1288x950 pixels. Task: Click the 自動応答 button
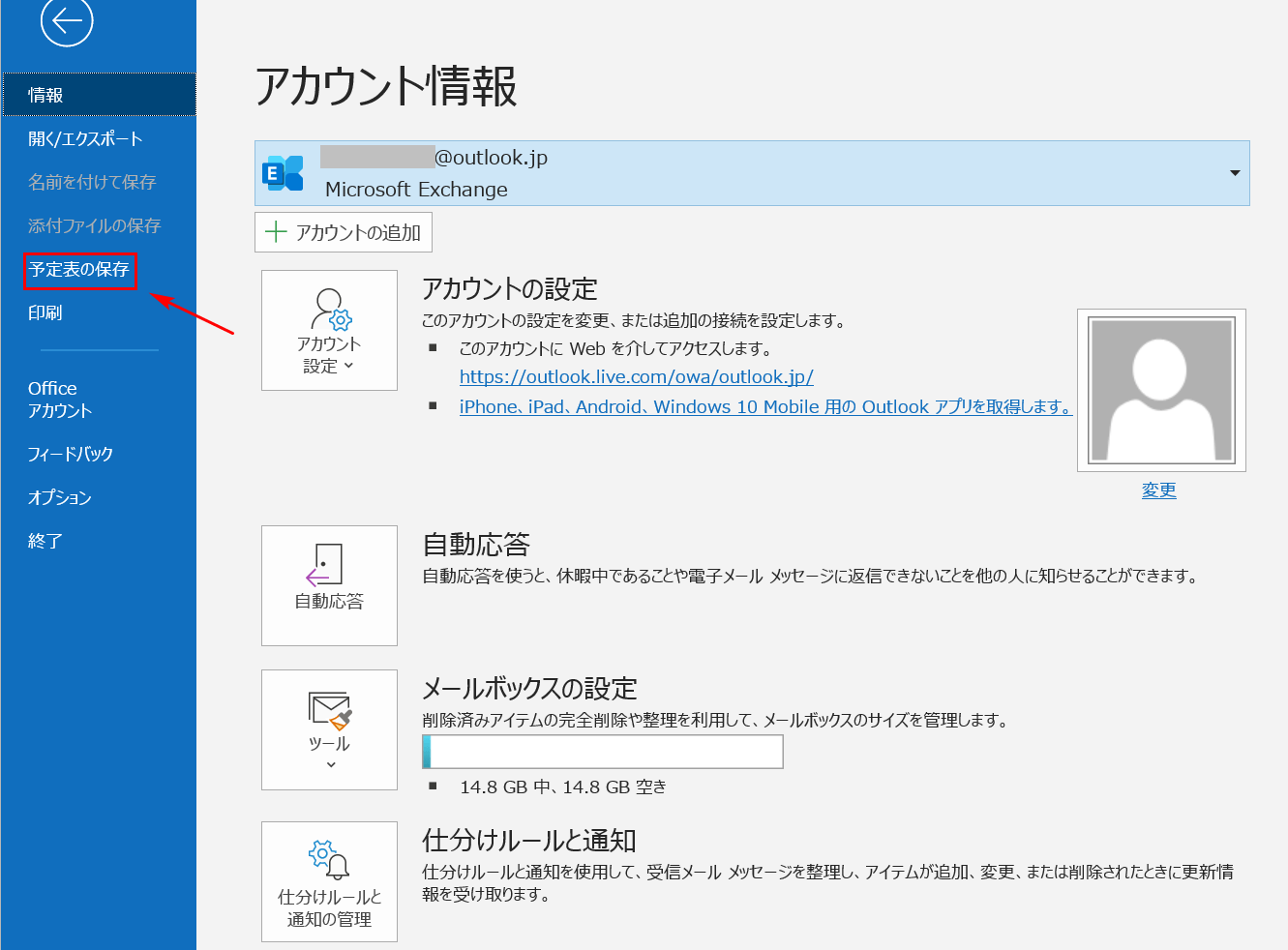click(329, 585)
